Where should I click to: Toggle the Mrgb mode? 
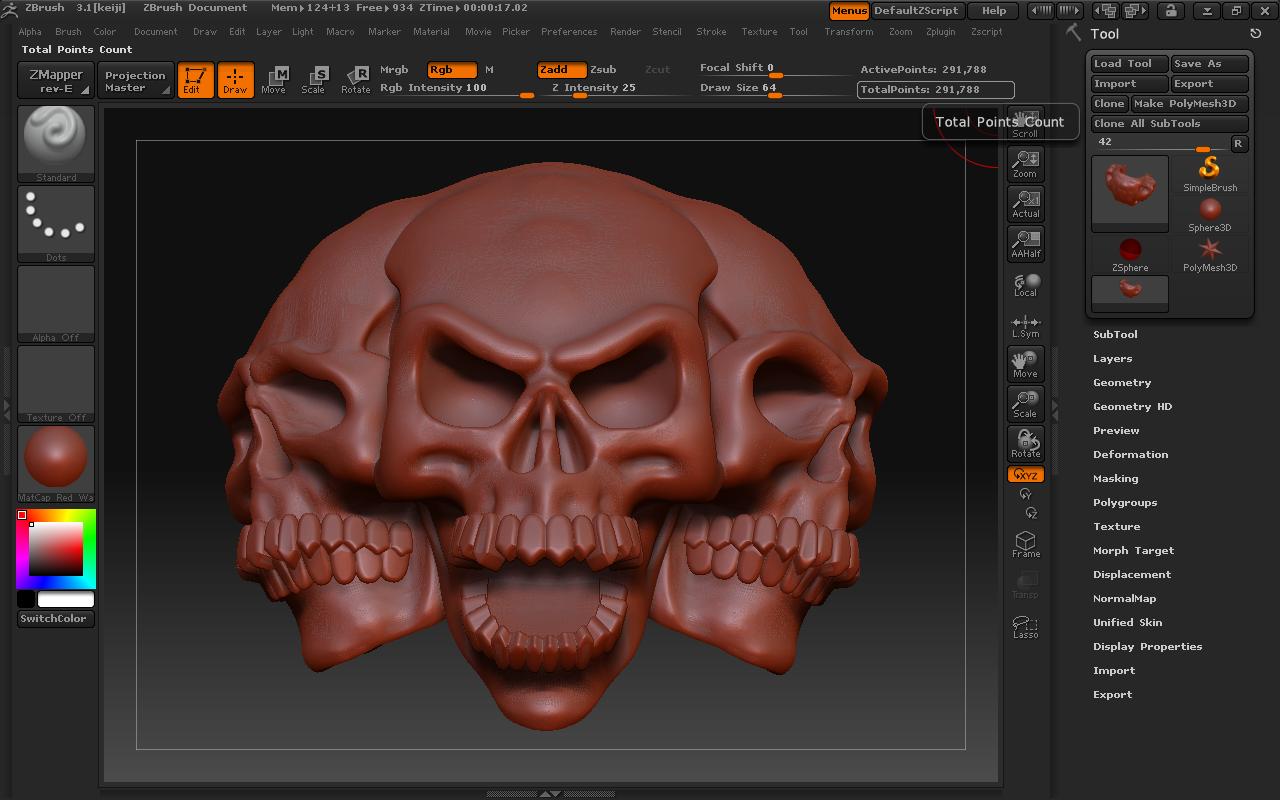tap(394, 70)
